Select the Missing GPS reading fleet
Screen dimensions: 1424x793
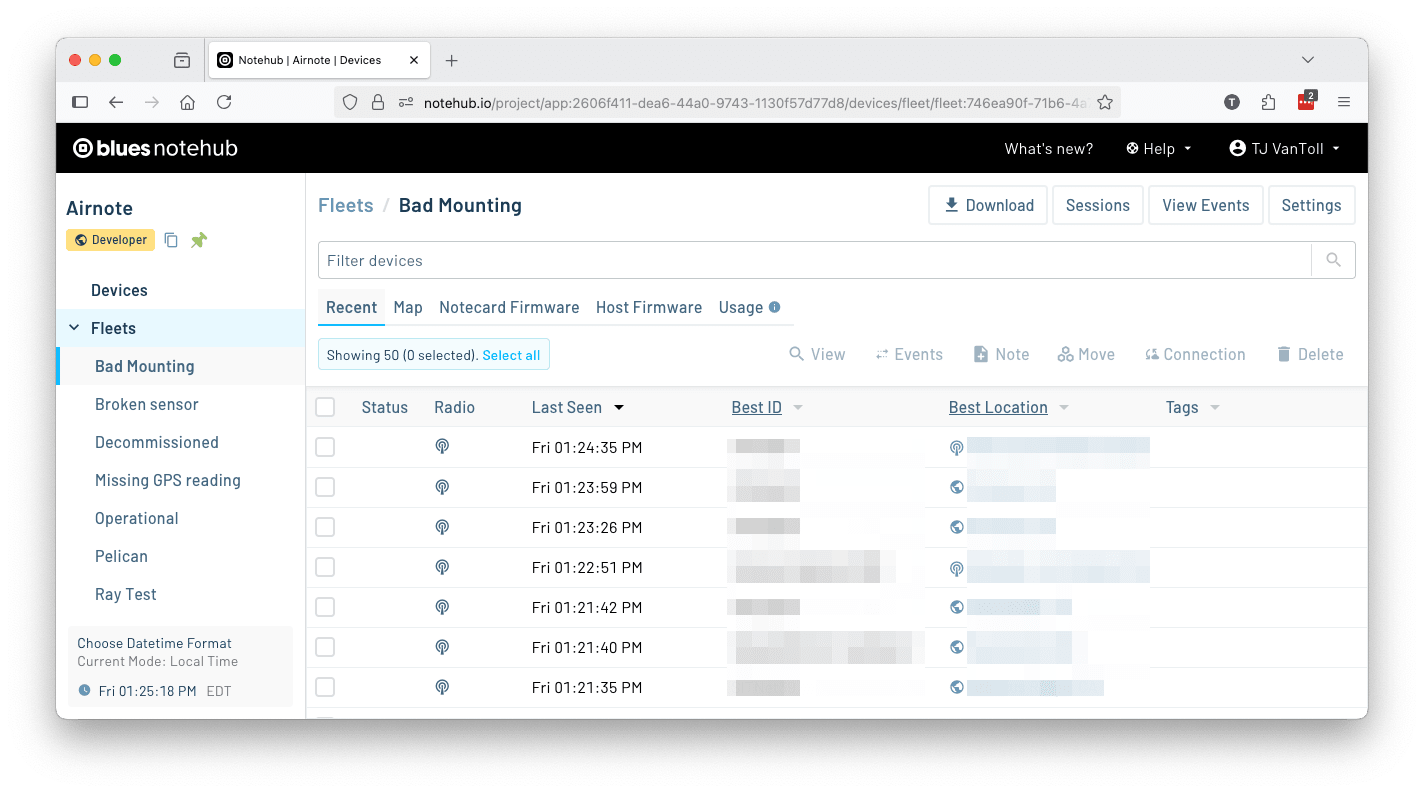(x=168, y=480)
